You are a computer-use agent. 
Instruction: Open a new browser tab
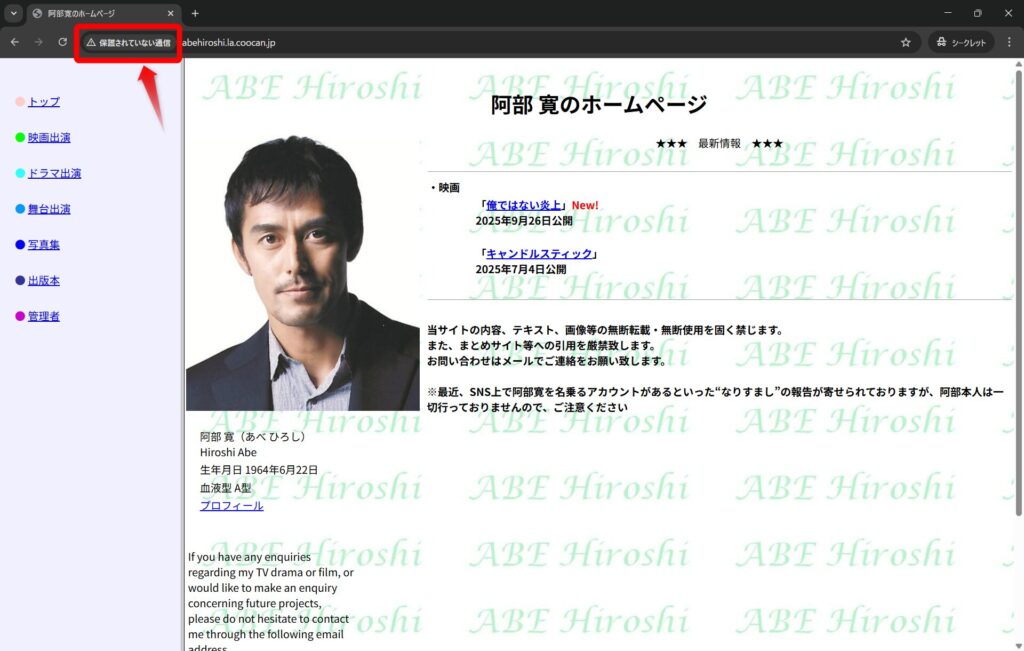coord(195,13)
